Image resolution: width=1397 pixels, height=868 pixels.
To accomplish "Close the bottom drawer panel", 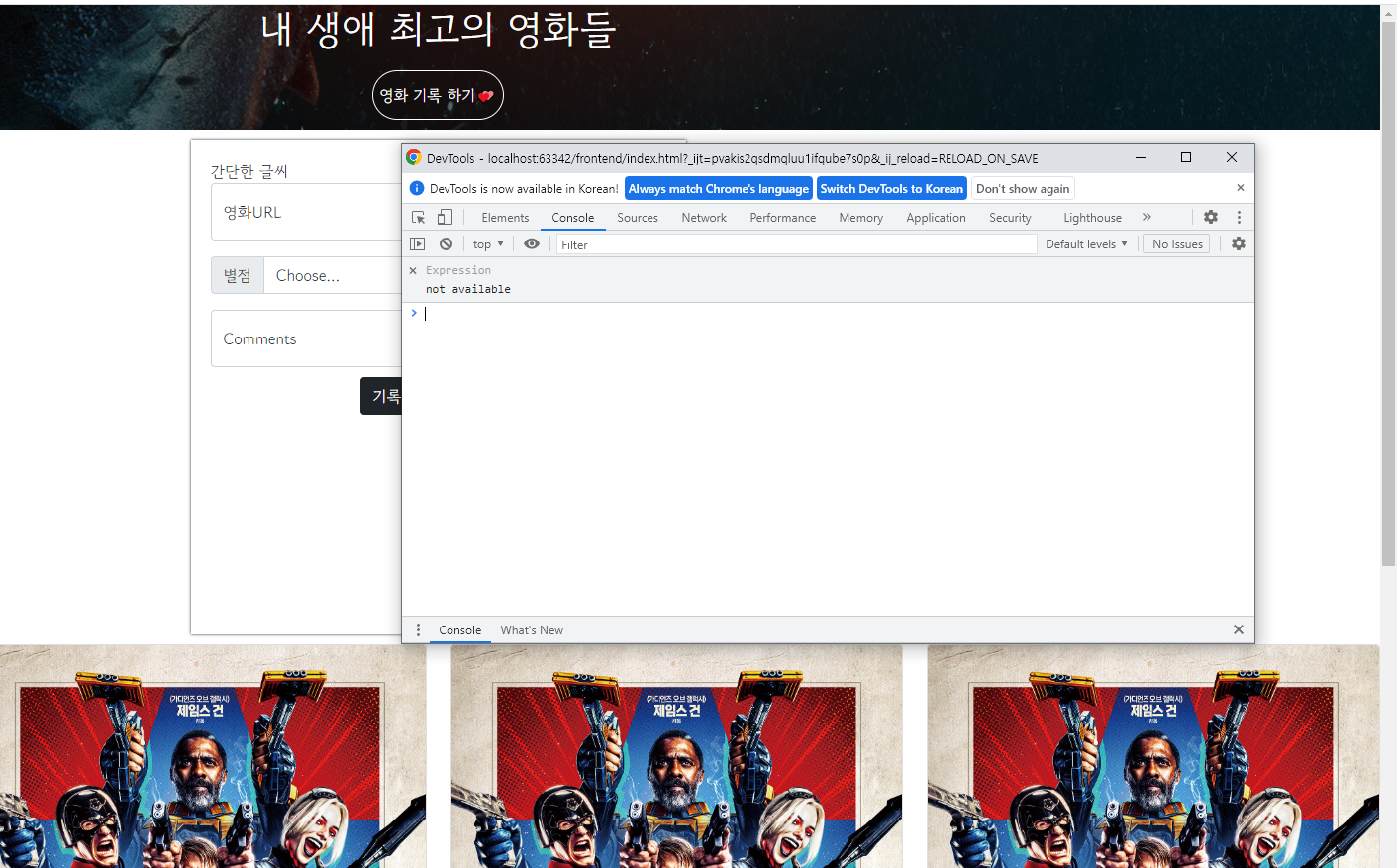I will [1238, 629].
